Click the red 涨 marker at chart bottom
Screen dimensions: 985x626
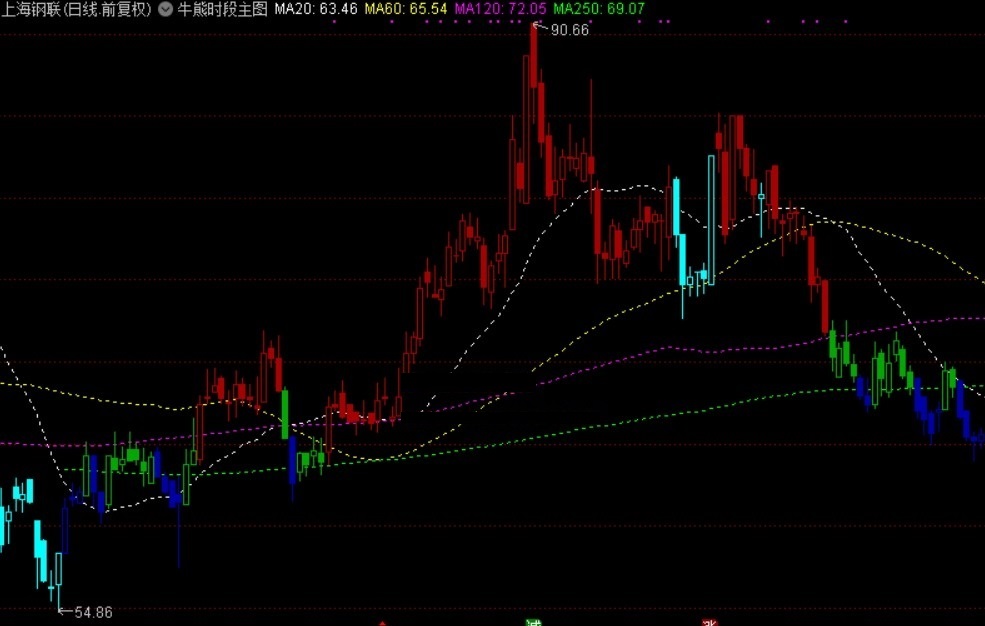[709, 622]
